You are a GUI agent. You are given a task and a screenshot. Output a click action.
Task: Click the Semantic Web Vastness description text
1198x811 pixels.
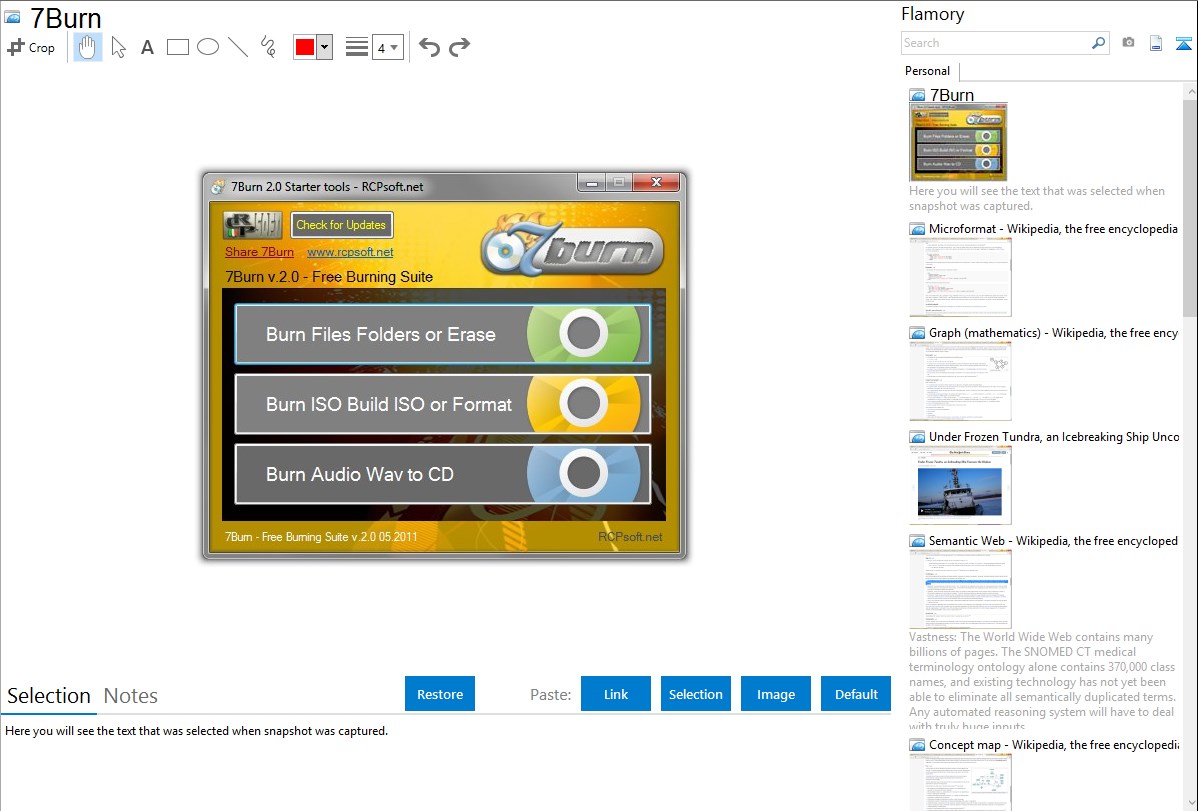coord(1043,681)
